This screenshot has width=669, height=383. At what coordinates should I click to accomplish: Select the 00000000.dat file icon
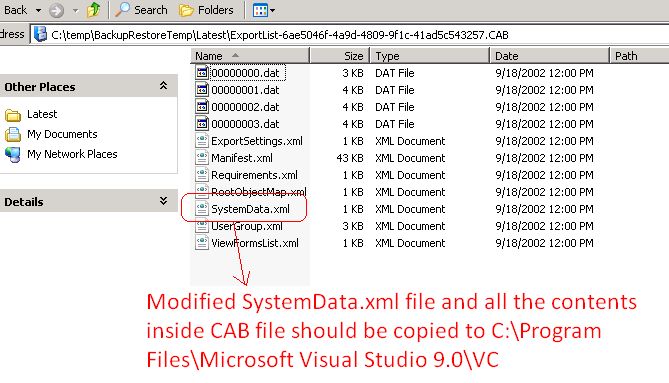[202, 73]
